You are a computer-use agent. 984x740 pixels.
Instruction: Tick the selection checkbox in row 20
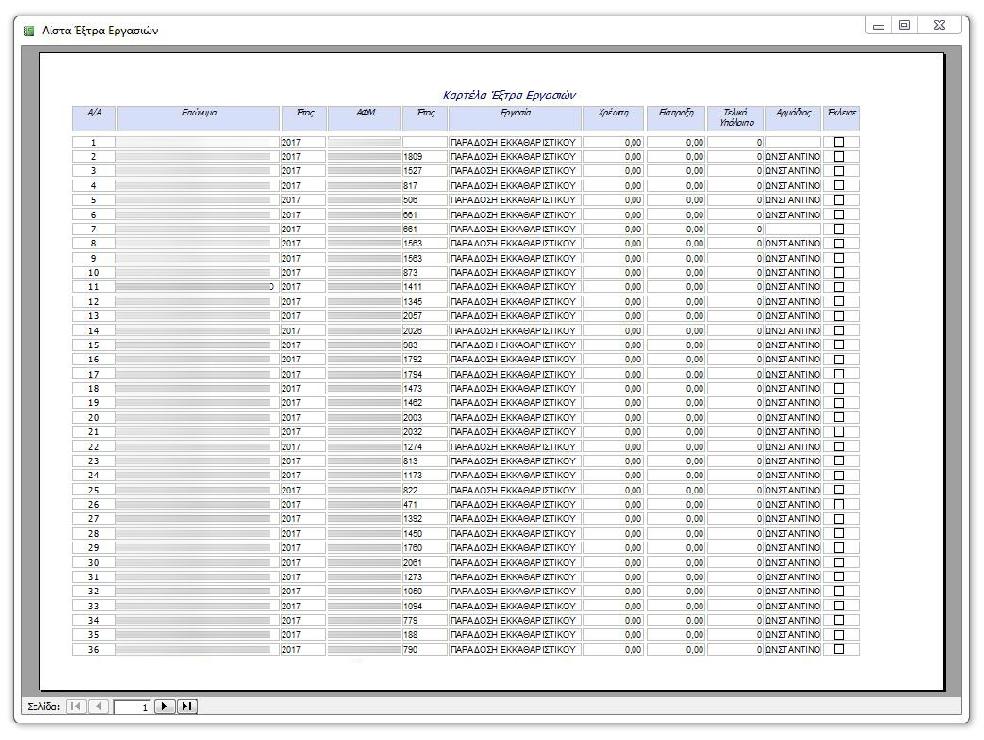(839, 417)
